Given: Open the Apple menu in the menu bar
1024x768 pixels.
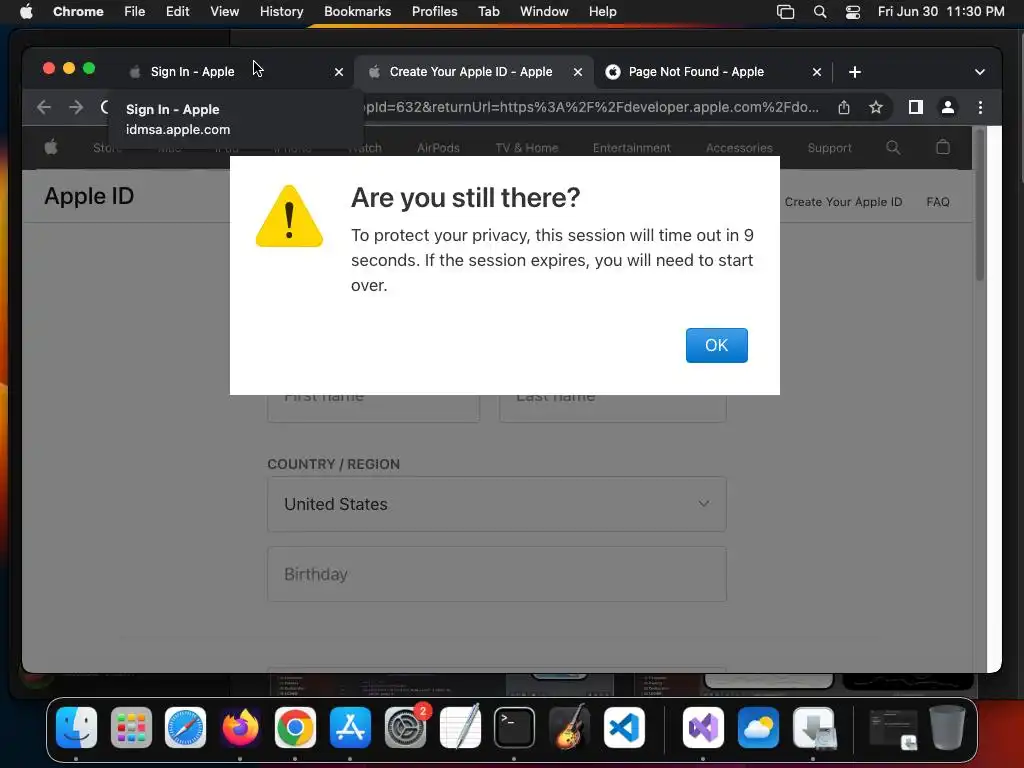Looking at the screenshot, I should point(26,11).
